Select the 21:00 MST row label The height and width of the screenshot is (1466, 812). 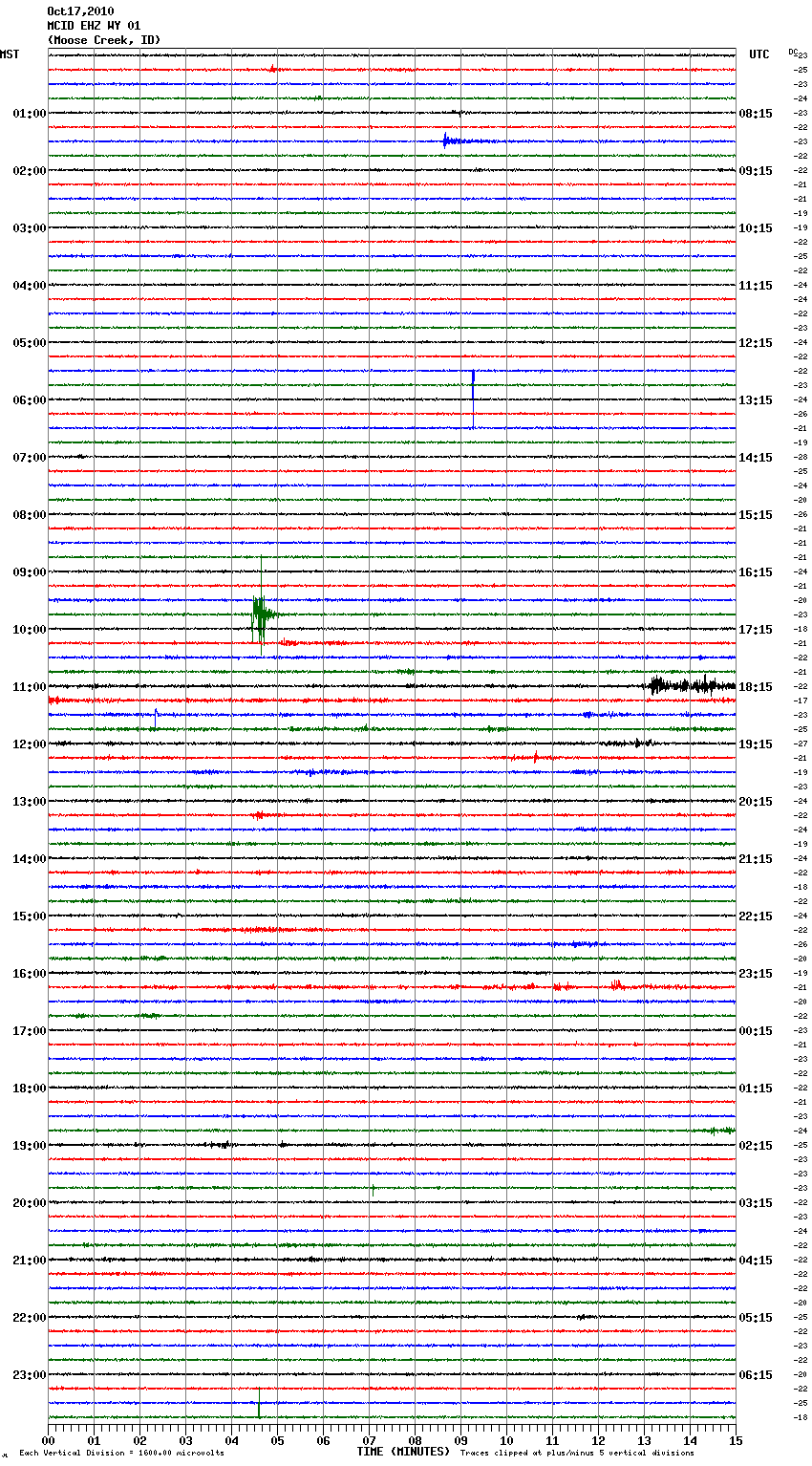[29, 1260]
